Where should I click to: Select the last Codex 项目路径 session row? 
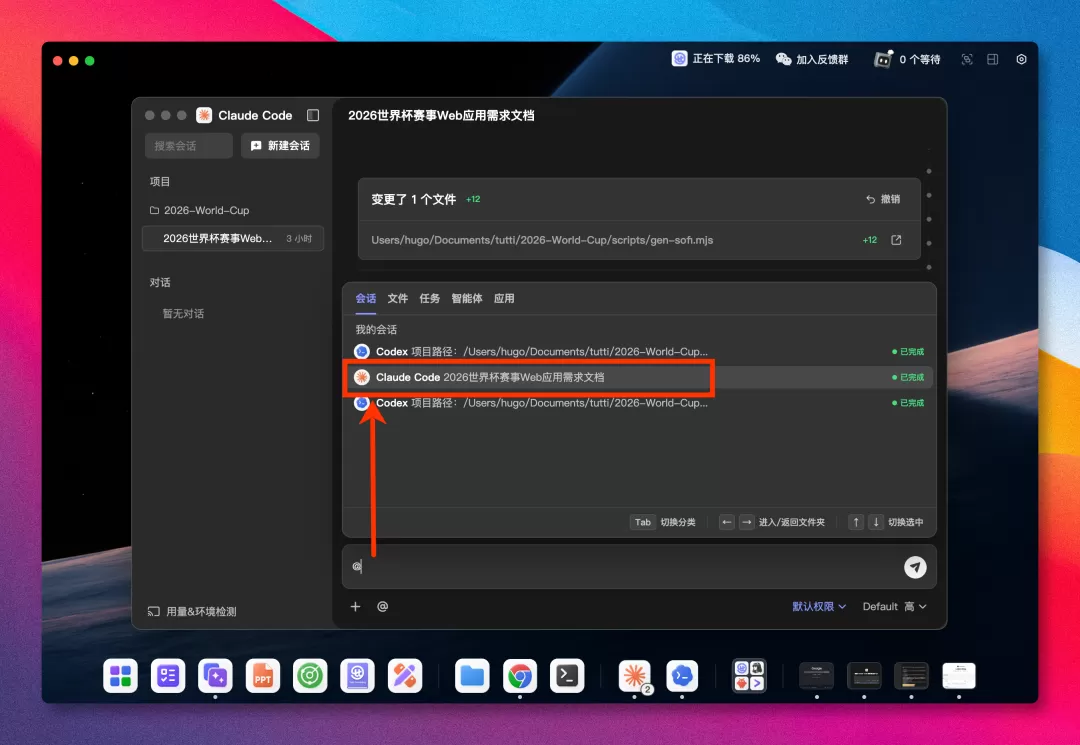click(638, 403)
